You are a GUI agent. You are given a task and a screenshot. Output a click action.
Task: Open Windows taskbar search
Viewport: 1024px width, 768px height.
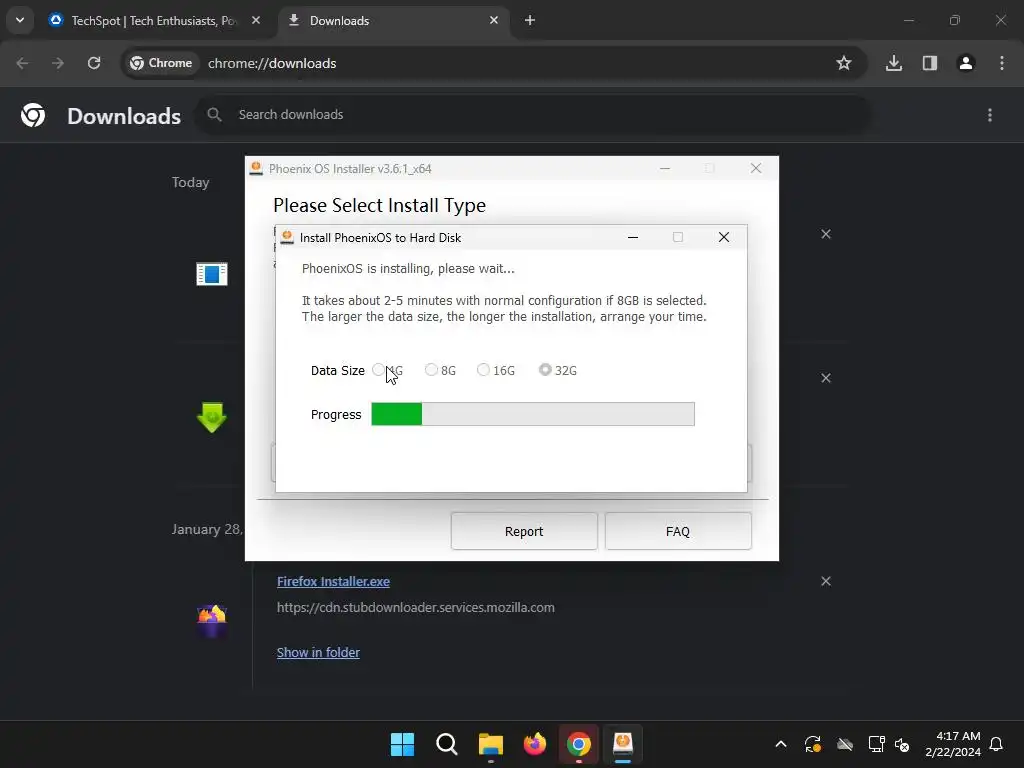447,744
